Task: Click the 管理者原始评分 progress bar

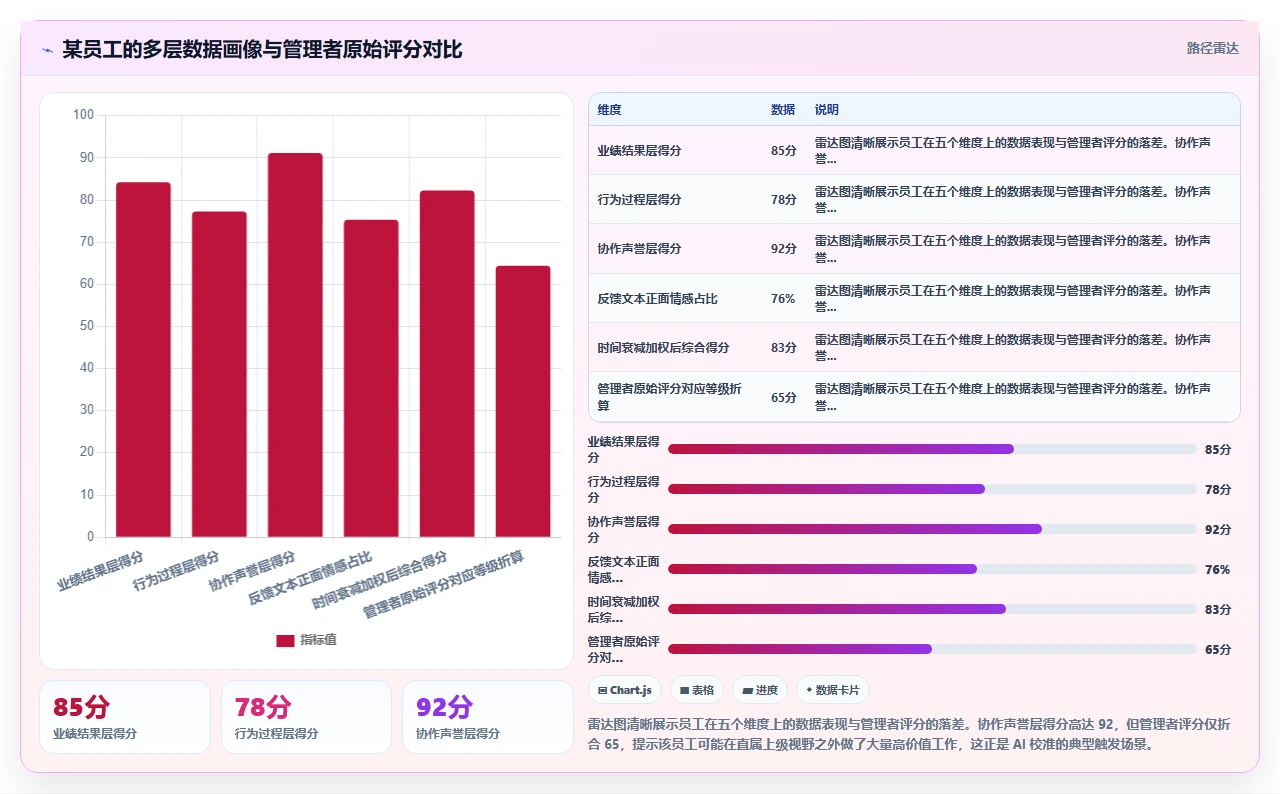Action: 932,649
